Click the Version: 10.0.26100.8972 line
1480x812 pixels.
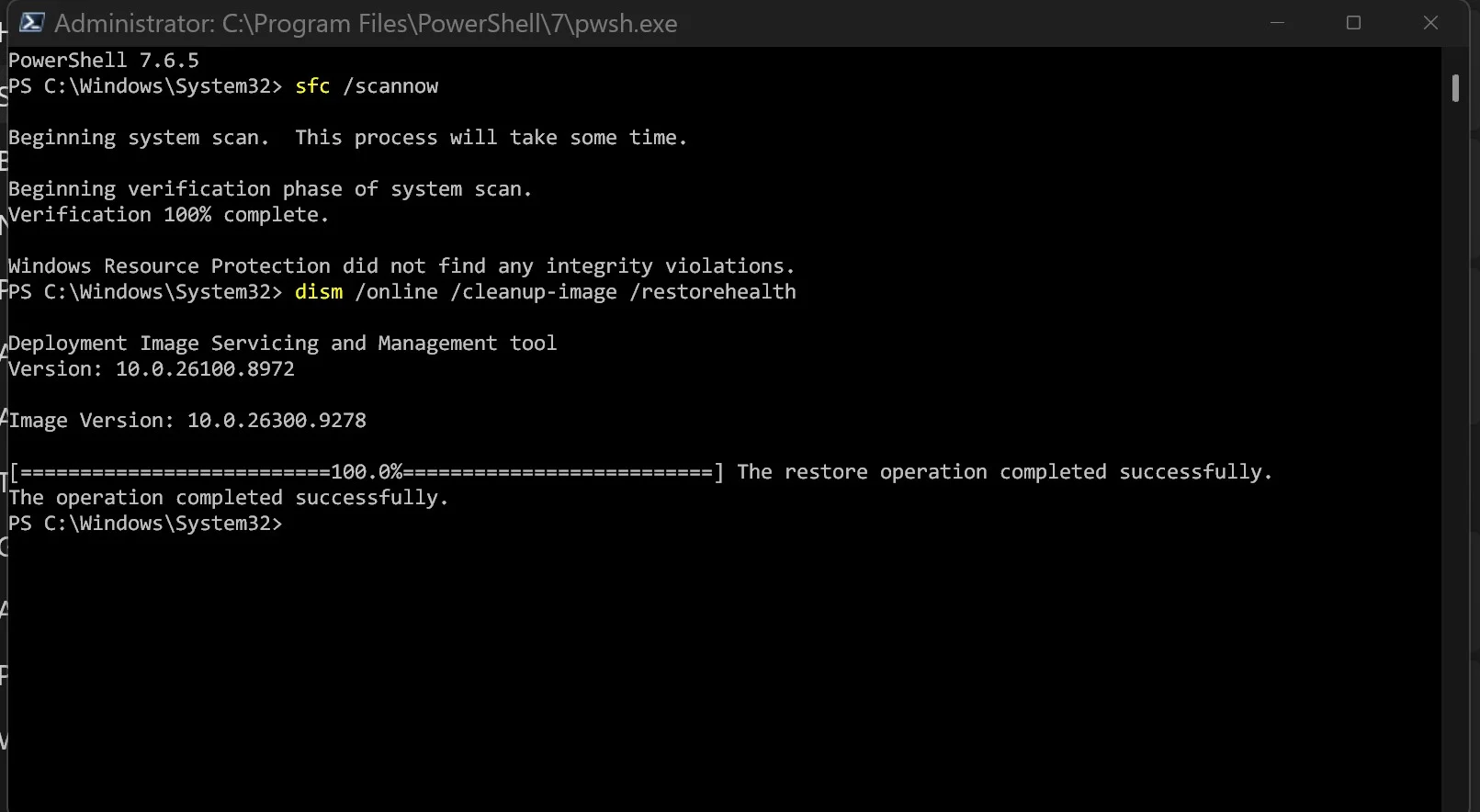152,369
